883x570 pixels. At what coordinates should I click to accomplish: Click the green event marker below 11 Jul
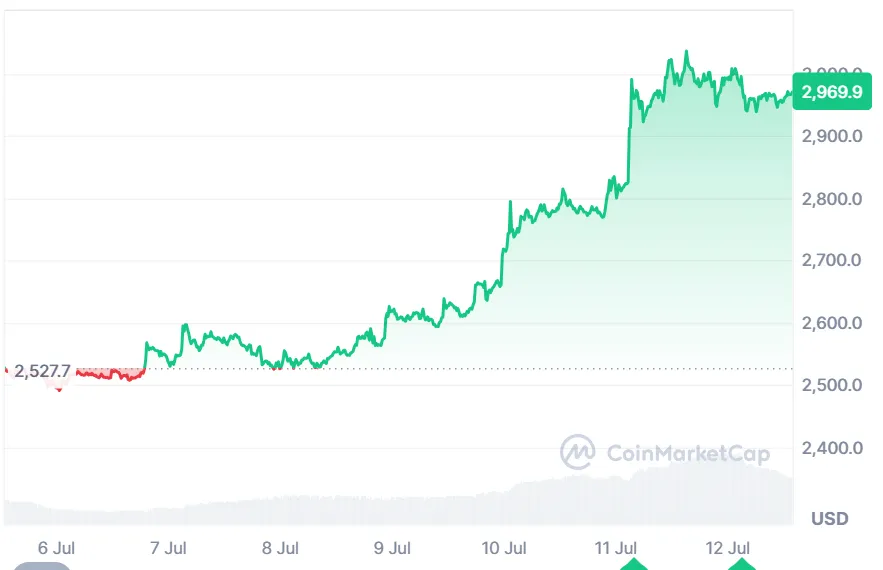(x=632, y=565)
